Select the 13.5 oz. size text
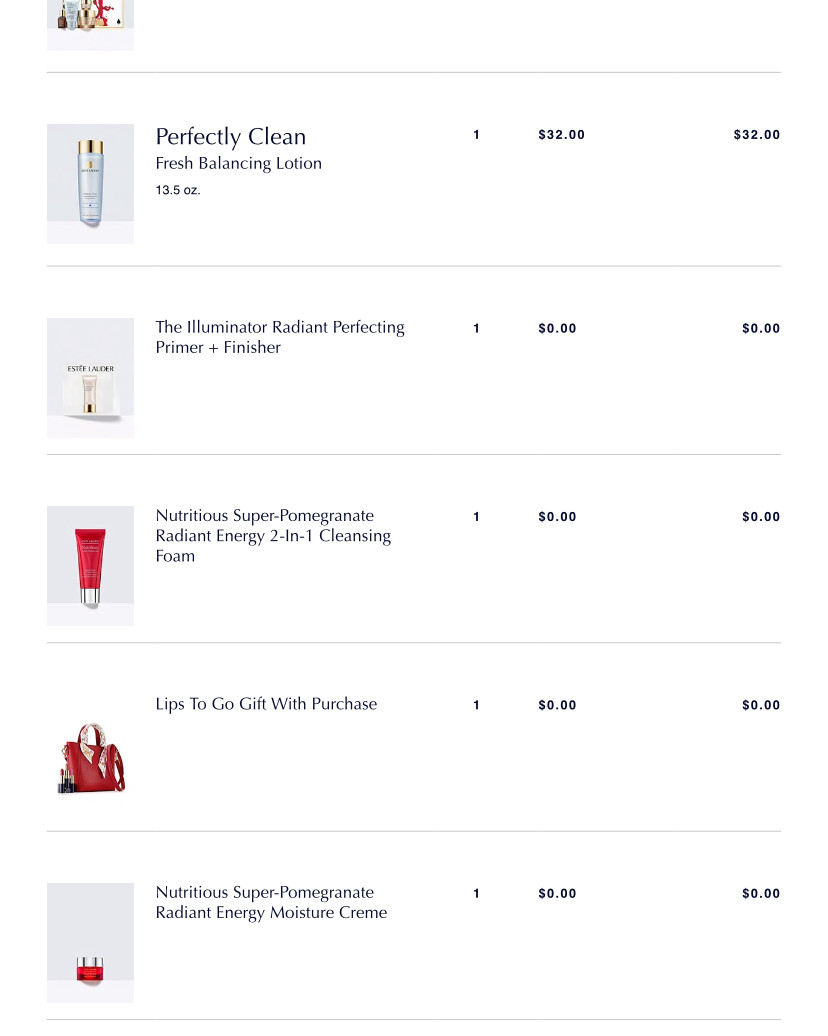 point(178,190)
